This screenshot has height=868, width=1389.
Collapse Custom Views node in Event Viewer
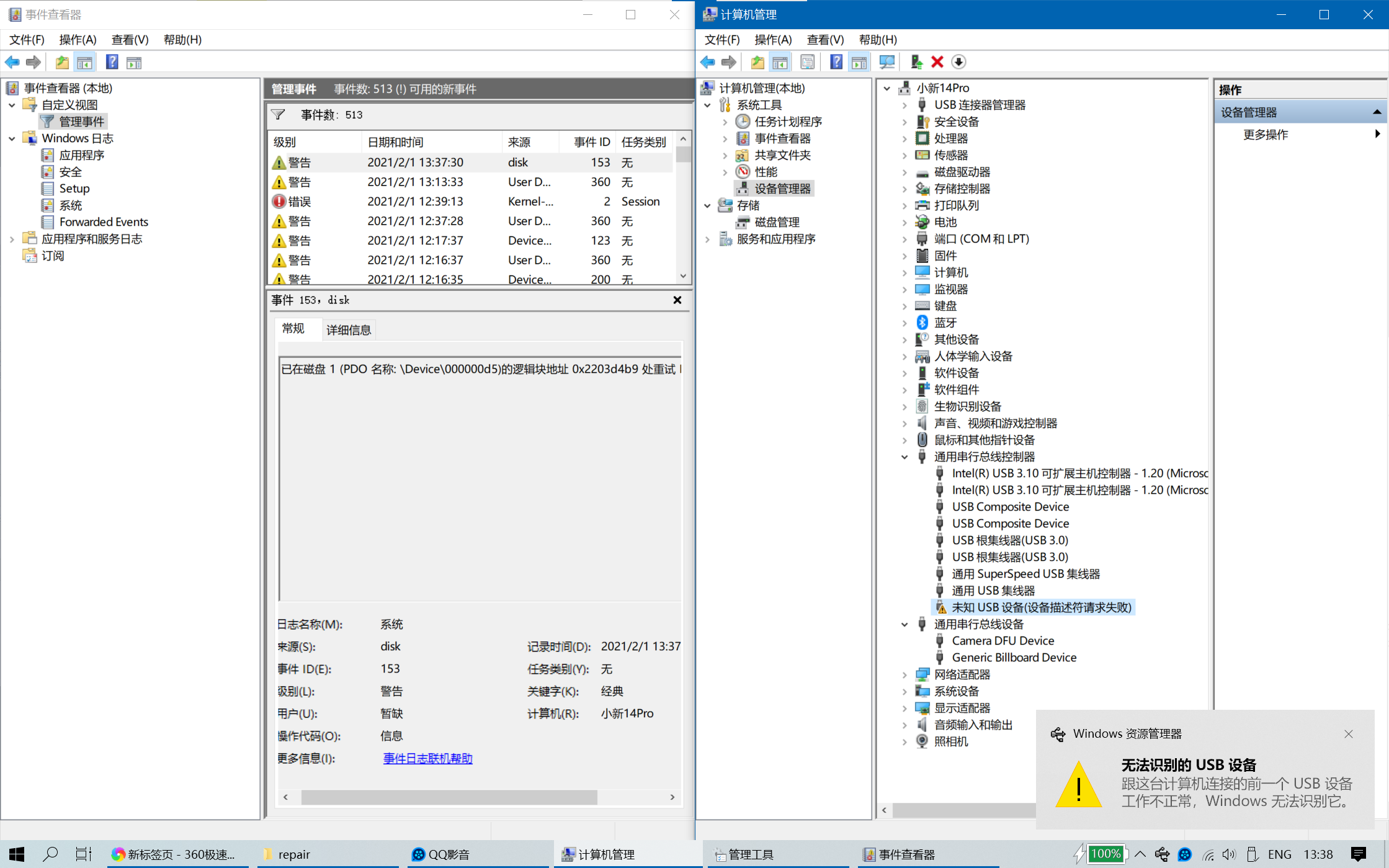pos(12,105)
